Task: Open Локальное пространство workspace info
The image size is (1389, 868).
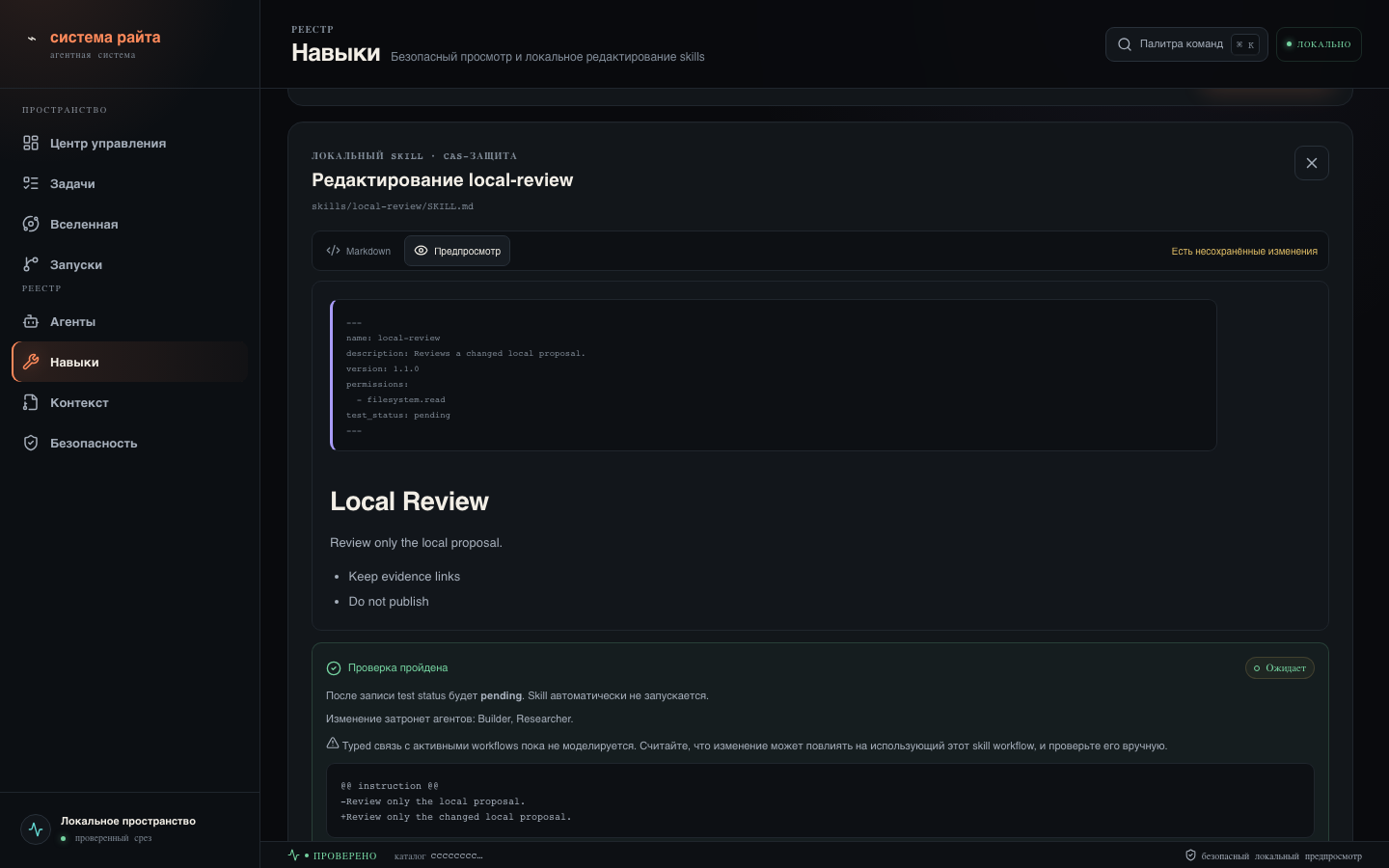Action: point(129,829)
